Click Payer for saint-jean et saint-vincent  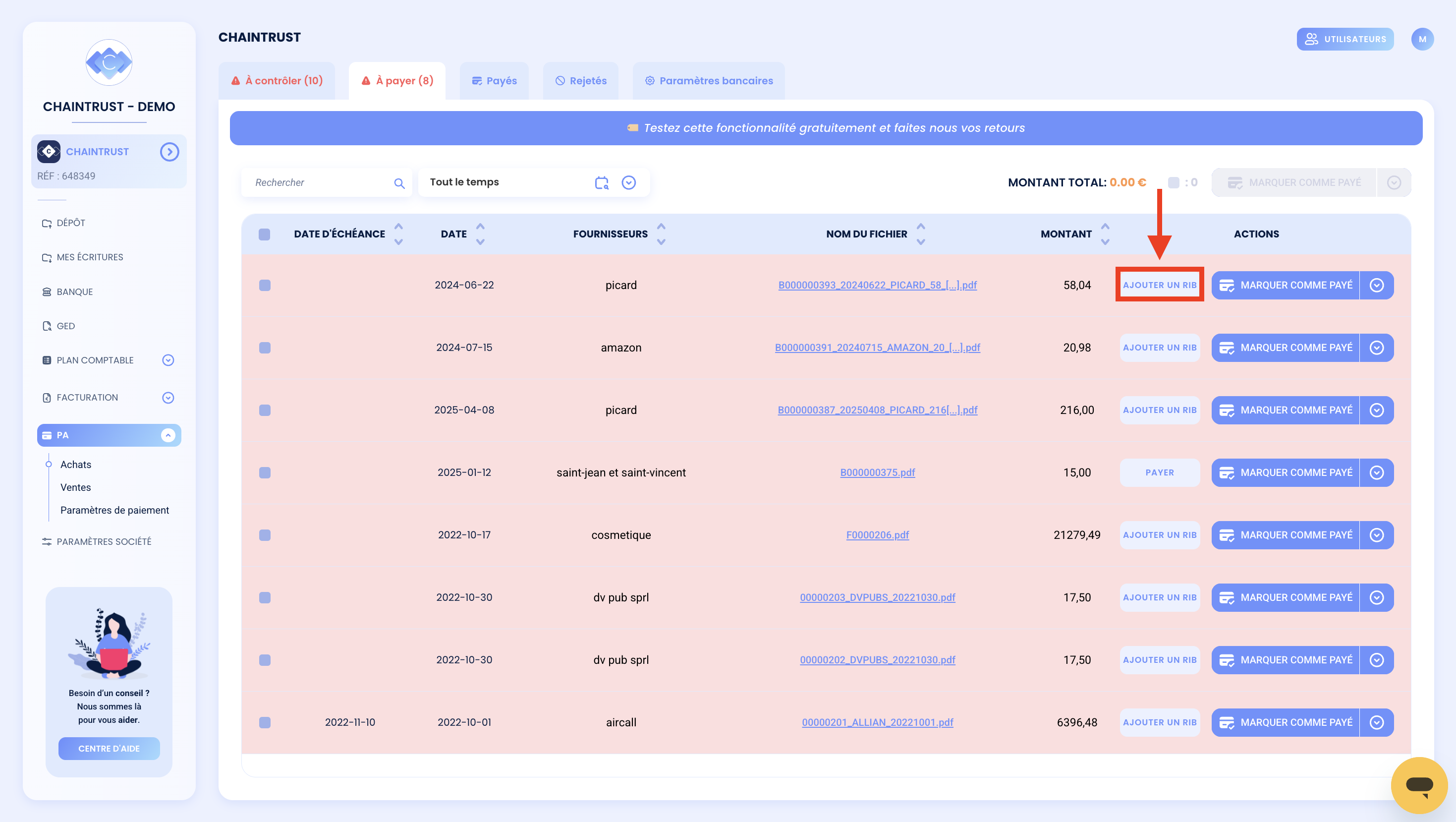(x=1160, y=472)
